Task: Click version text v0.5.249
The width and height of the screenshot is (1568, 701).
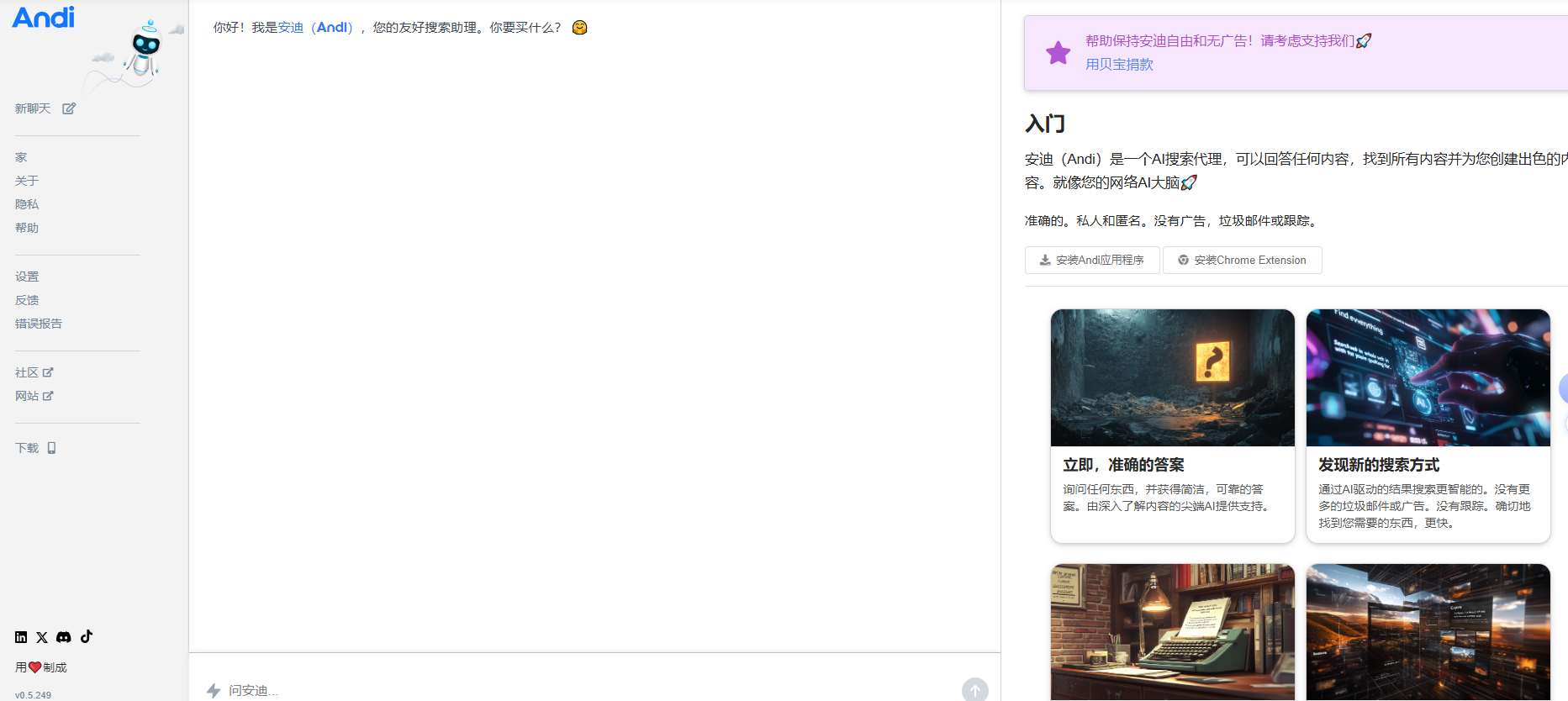Action: click(33, 695)
